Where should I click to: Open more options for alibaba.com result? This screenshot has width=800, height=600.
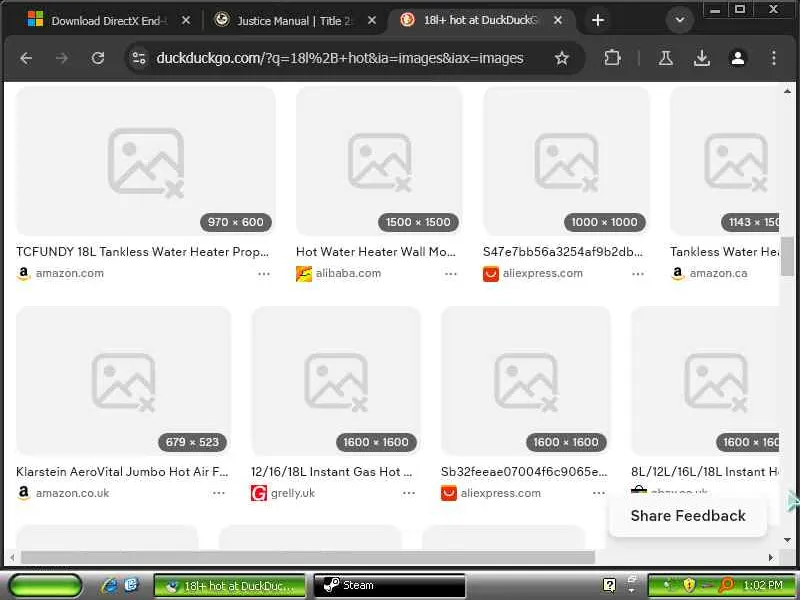(451, 274)
